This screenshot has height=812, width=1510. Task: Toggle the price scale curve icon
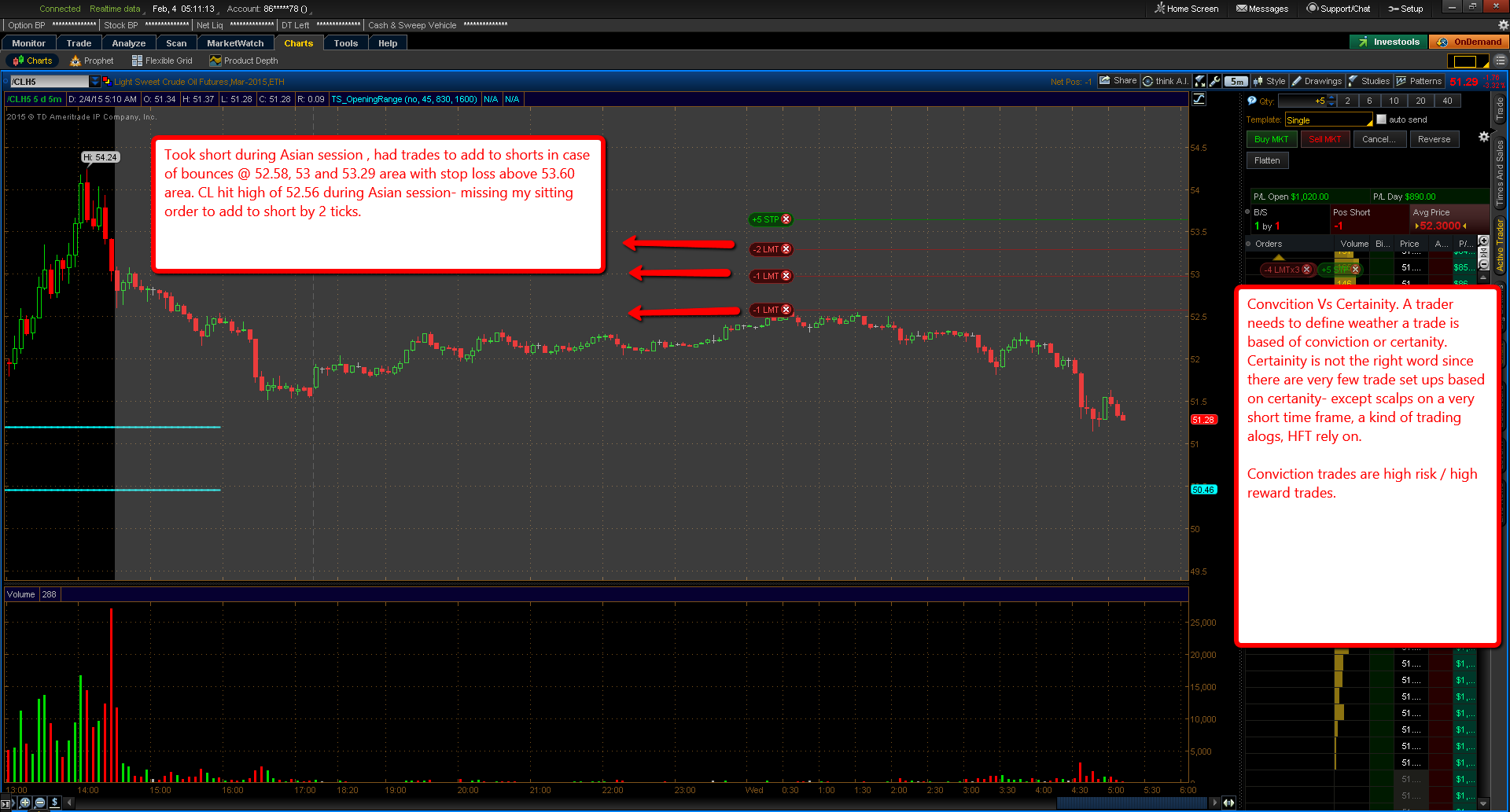click(x=1199, y=99)
